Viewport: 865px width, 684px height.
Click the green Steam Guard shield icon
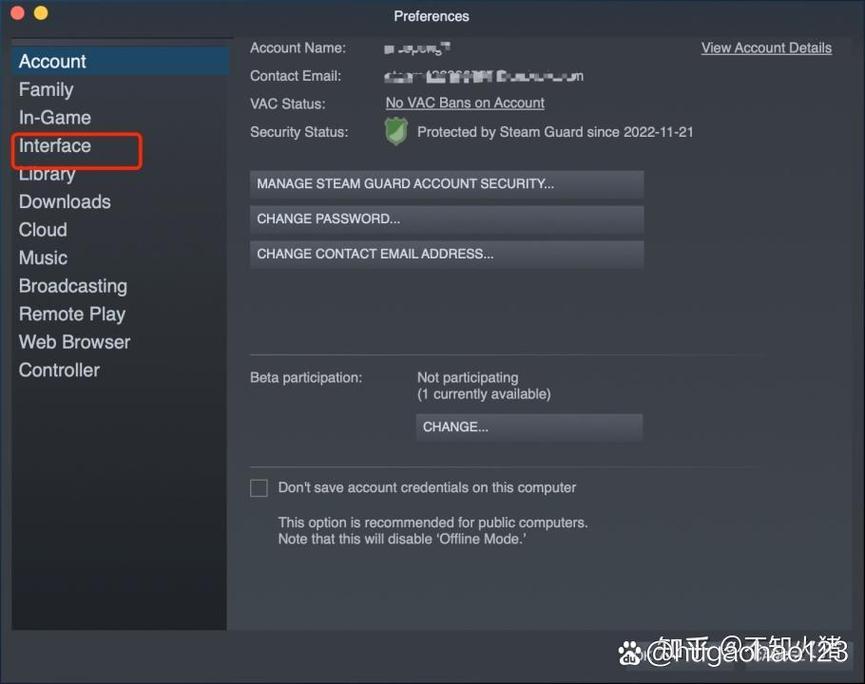[396, 132]
